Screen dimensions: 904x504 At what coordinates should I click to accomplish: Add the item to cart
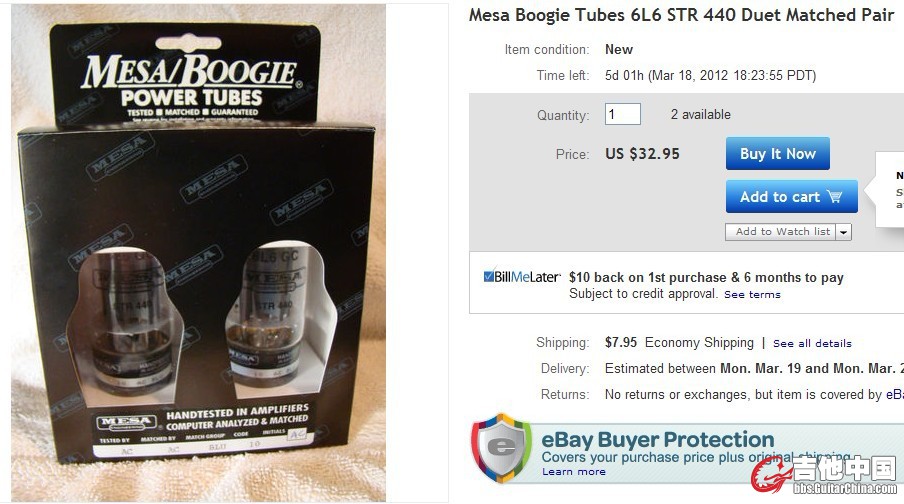(792, 197)
